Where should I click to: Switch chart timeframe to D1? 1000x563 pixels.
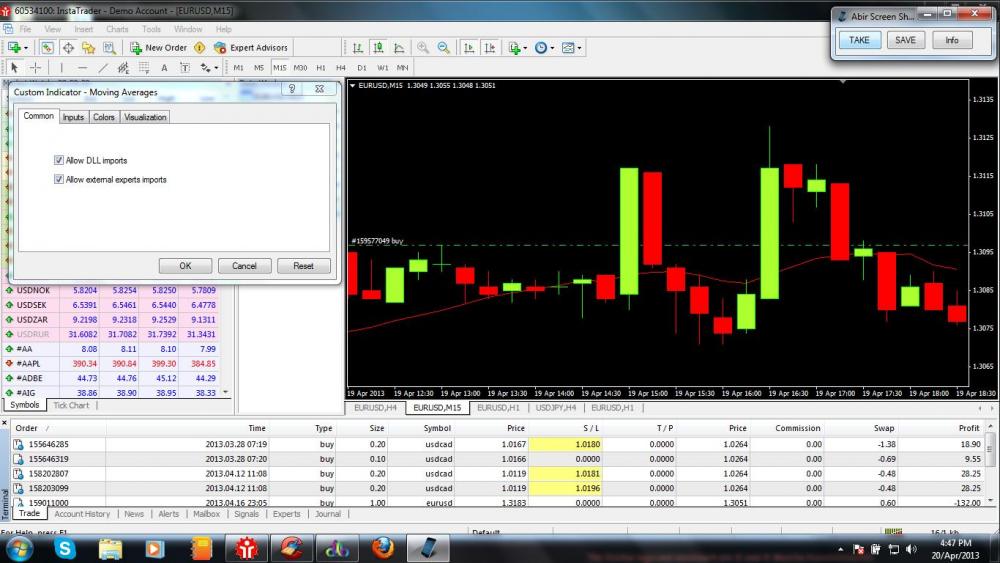pyautogui.click(x=362, y=68)
